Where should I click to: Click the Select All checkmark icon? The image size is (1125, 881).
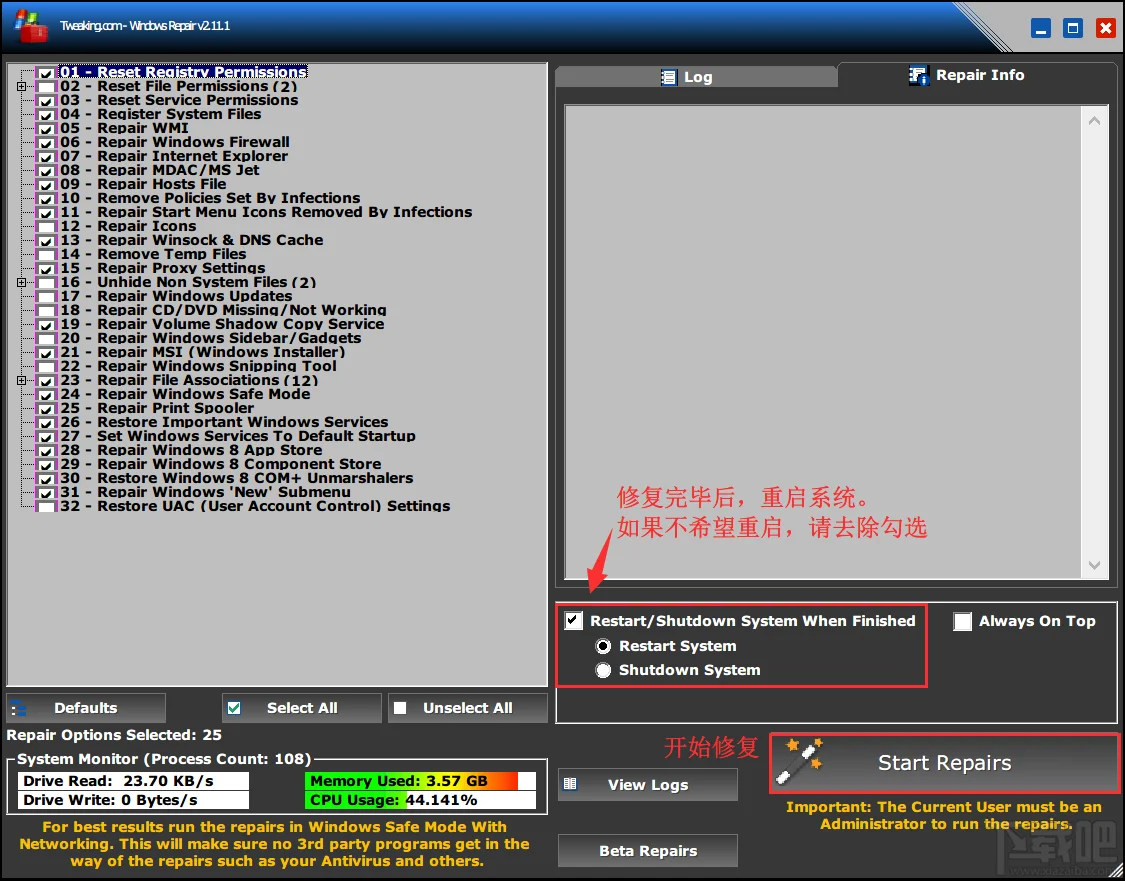[234, 708]
